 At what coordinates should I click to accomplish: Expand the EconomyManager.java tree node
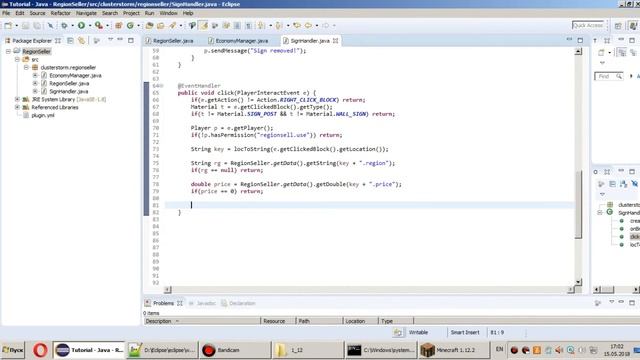click(x=35, y=76)
